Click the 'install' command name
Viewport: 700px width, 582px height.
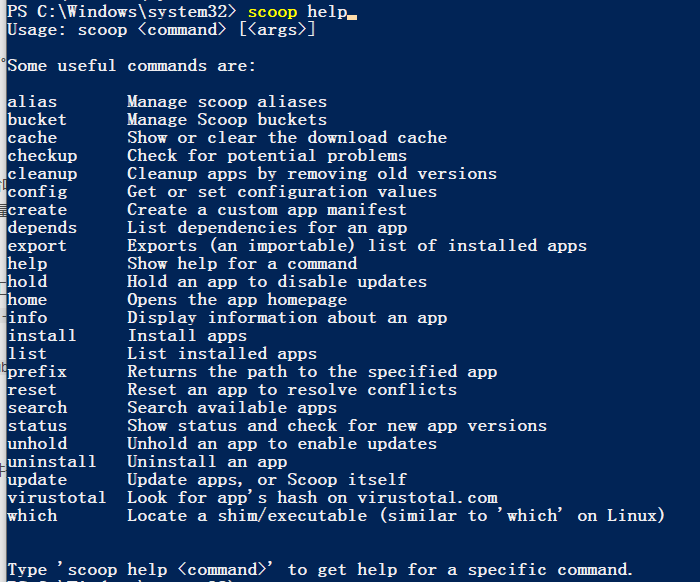point(42,336)
